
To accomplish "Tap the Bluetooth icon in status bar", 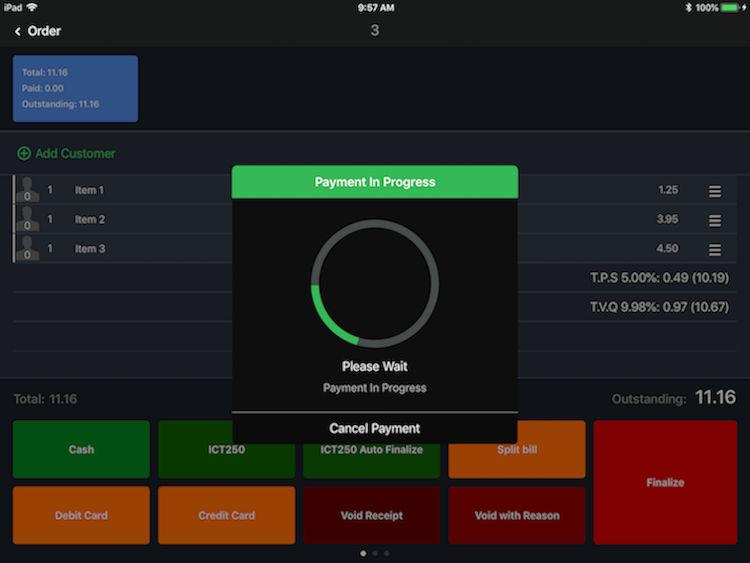I will pyautogui.click(x=688, y=7).
